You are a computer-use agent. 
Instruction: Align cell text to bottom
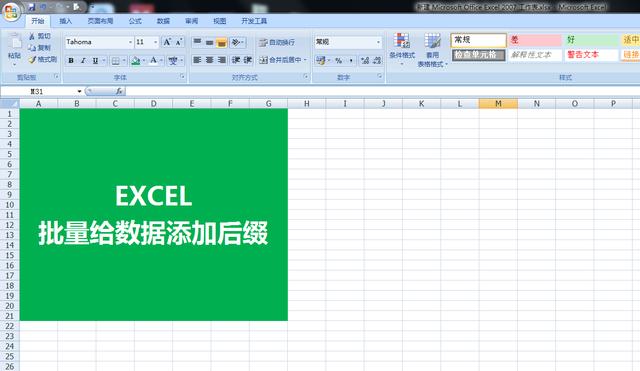(x=221, y=42)
